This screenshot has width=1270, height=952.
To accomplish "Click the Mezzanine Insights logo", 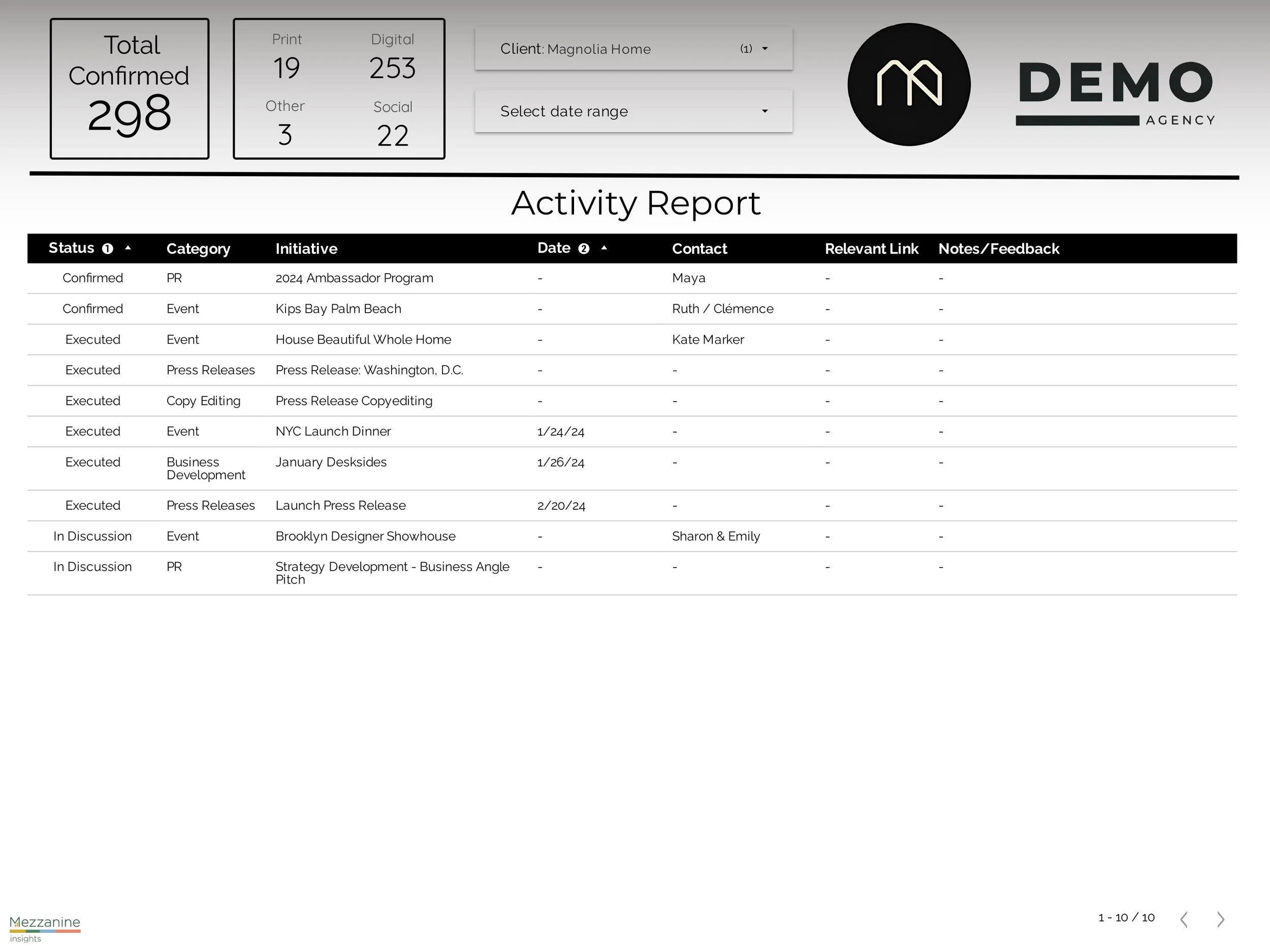I will (x=45, y=928).
